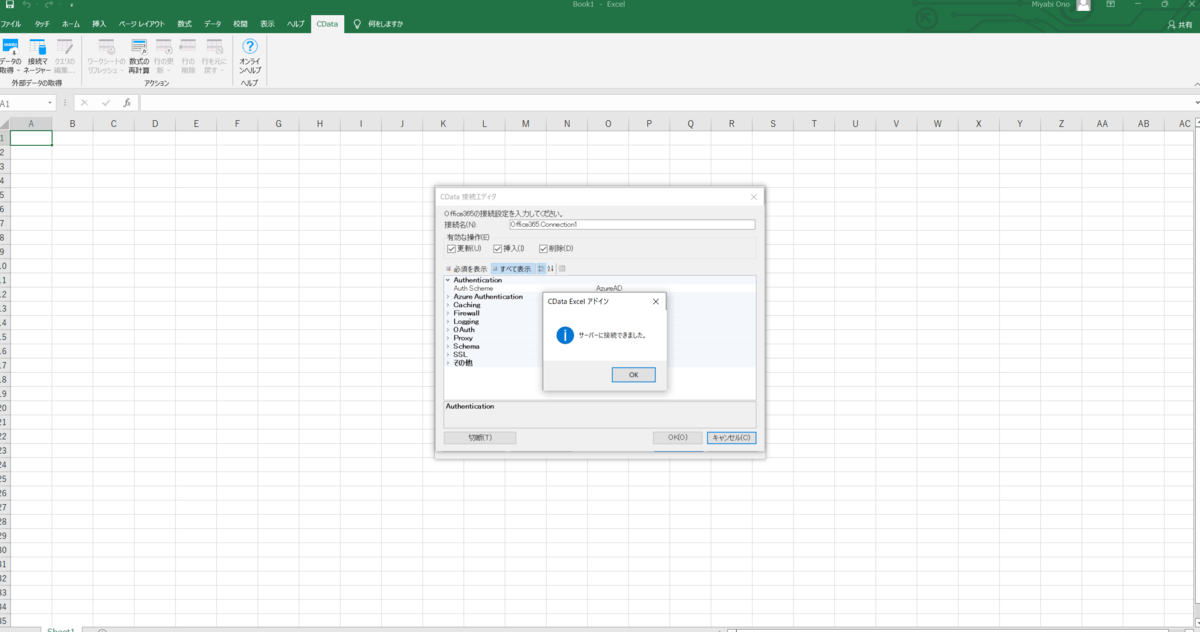Switch to the ホーム ribbon tab
Viewport: 1200px width, 632px height.
click(71, 23)
